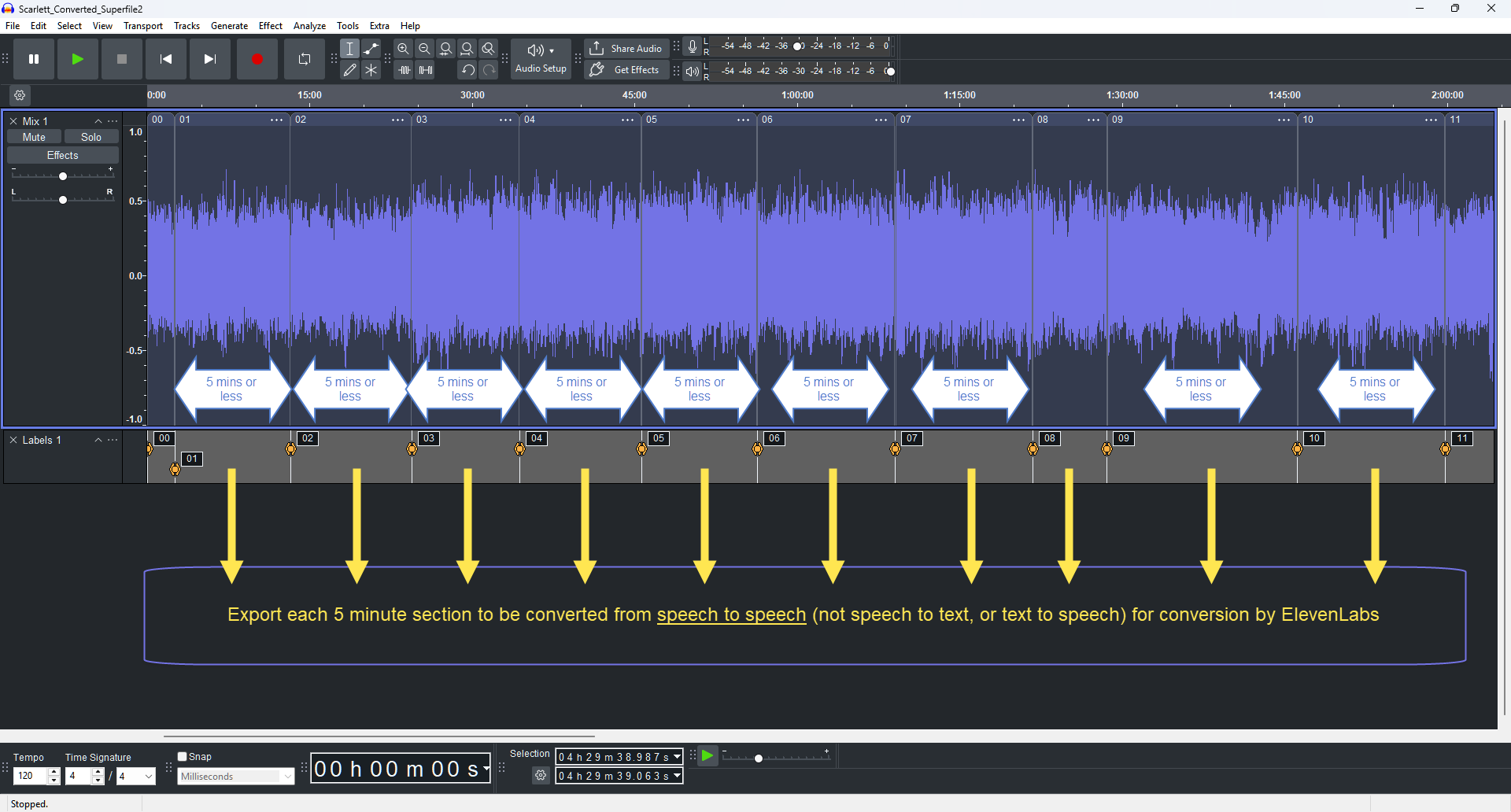Image resolution: width=1511 pixels, height=812 pixels.
Task: Click the Redo arrow icon
Action: [x=489, y=70]
